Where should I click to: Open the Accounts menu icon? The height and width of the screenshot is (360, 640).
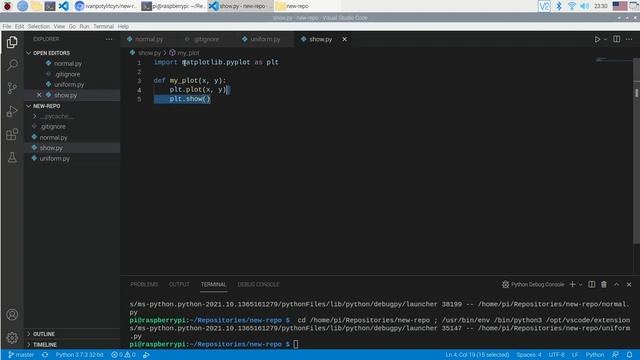click(12, 314)
